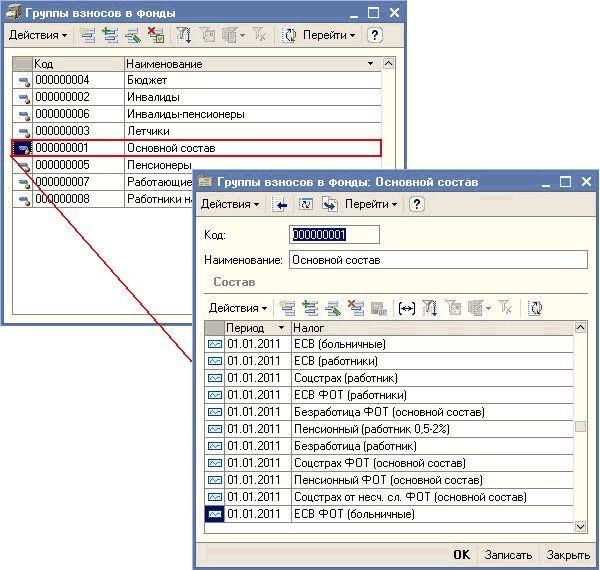Viewport: 600px width, 570px height.
Task: Open Перейти menu in Основной состав window
Action: pyautogui.click(x=371, y=204)
